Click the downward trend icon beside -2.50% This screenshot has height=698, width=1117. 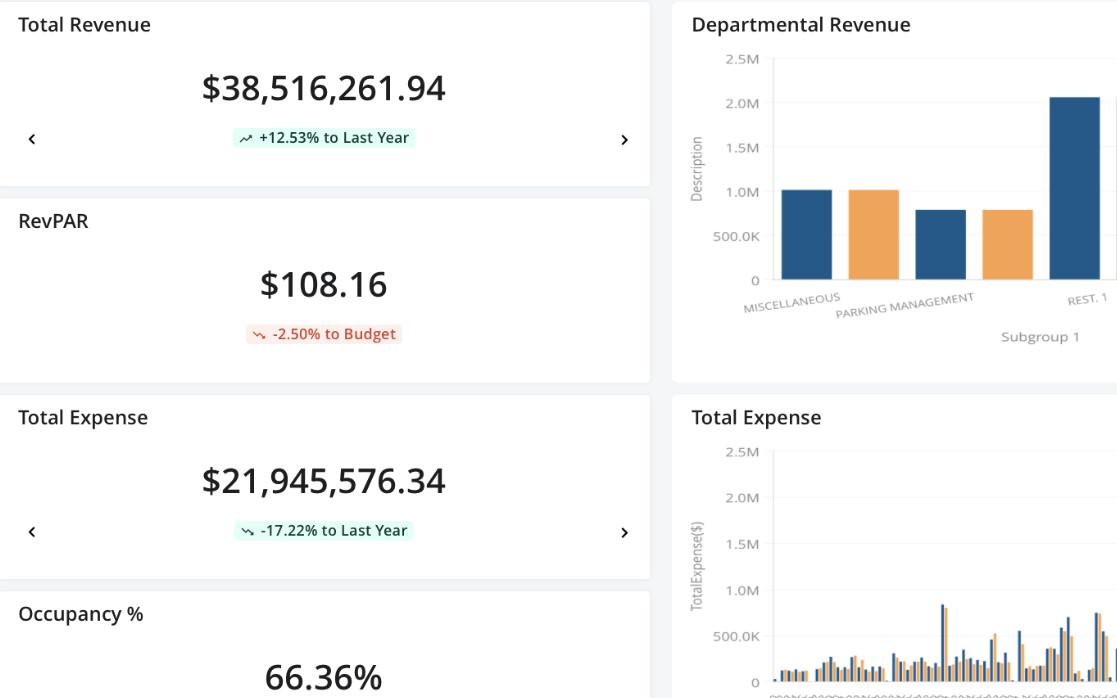click(x=259, y=335)
